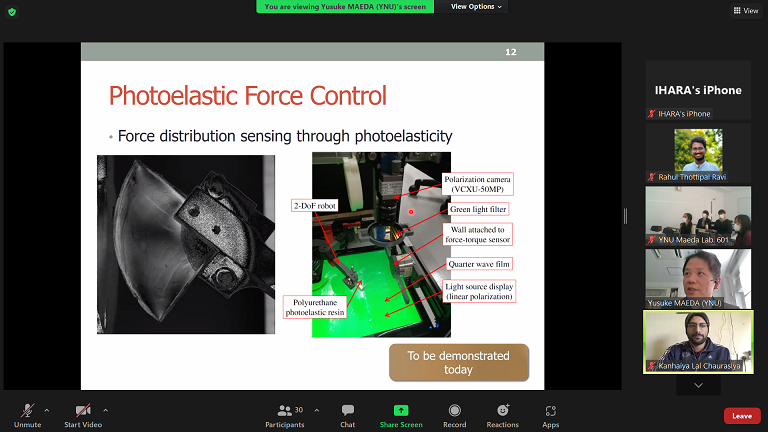The image size is (768, 432).
Task: Unmute the microphone
Action: pos(27,414)
